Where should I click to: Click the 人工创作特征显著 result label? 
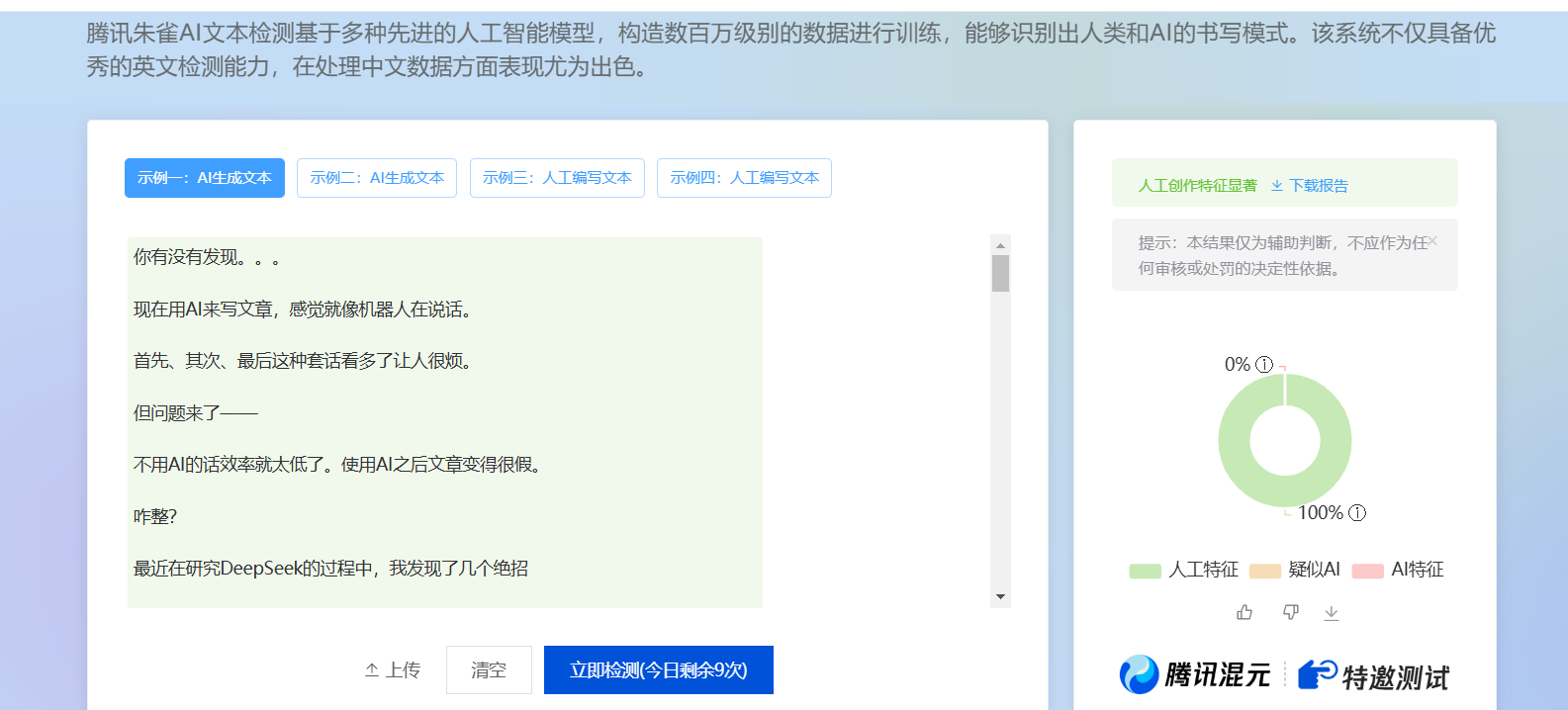[1197, 185]
